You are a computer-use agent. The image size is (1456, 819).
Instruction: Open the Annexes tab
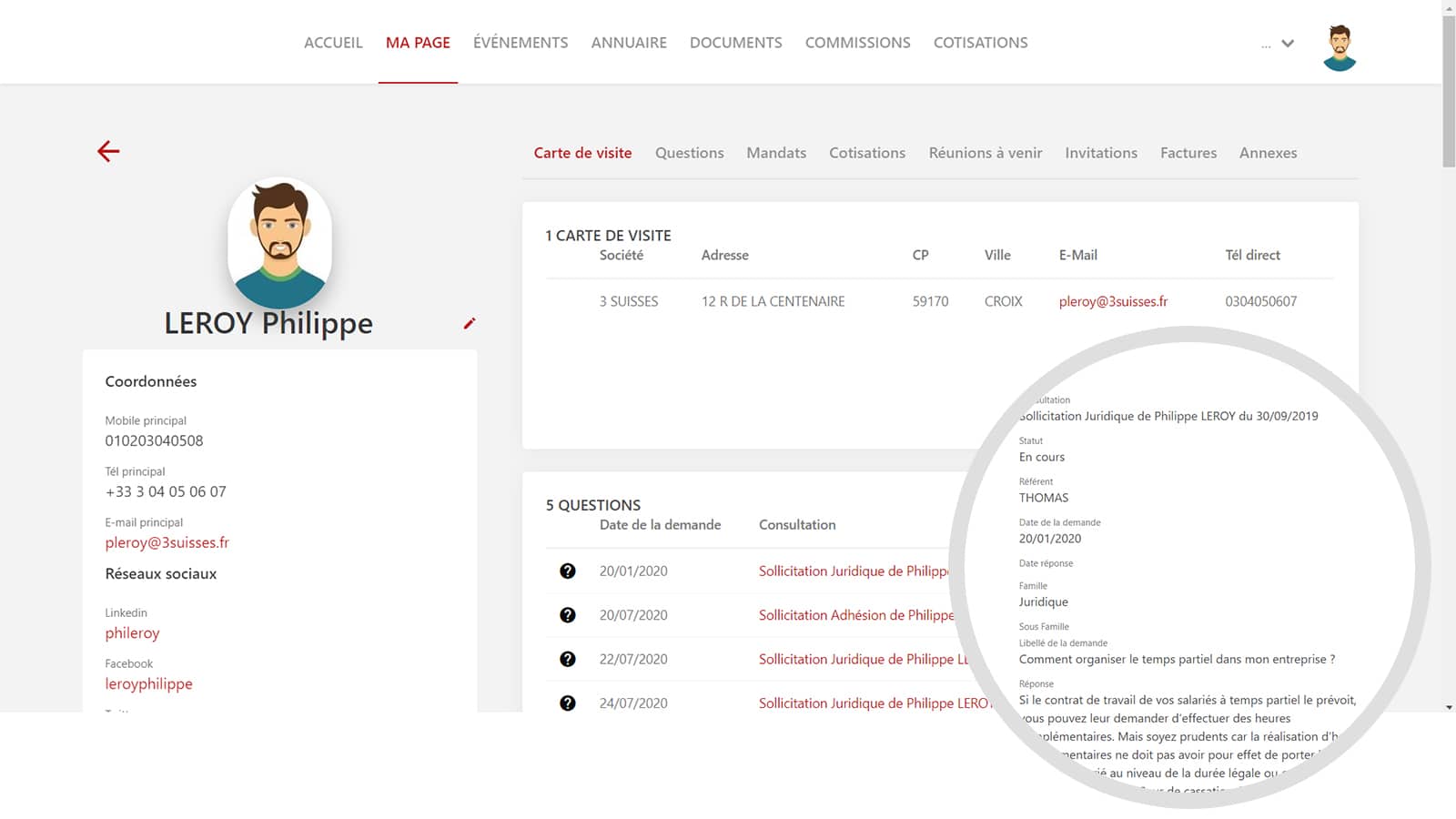tap(1269, 153)
